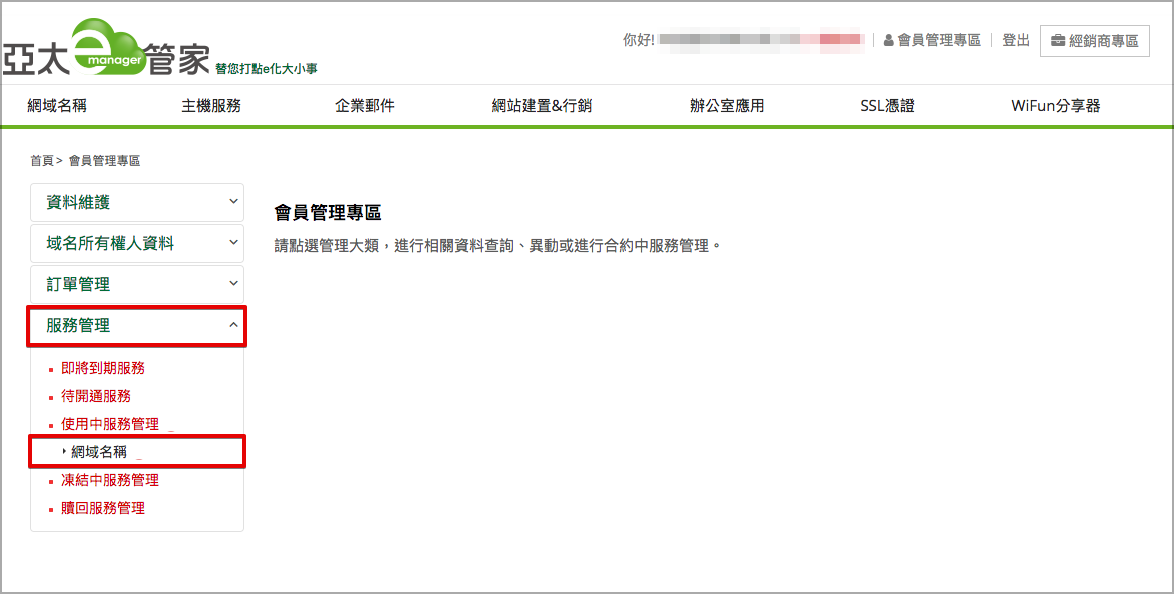Expand the 域名所有權人資料 chevron
The height and width of the screenshot is (594, 1174).
coord(233,243)
